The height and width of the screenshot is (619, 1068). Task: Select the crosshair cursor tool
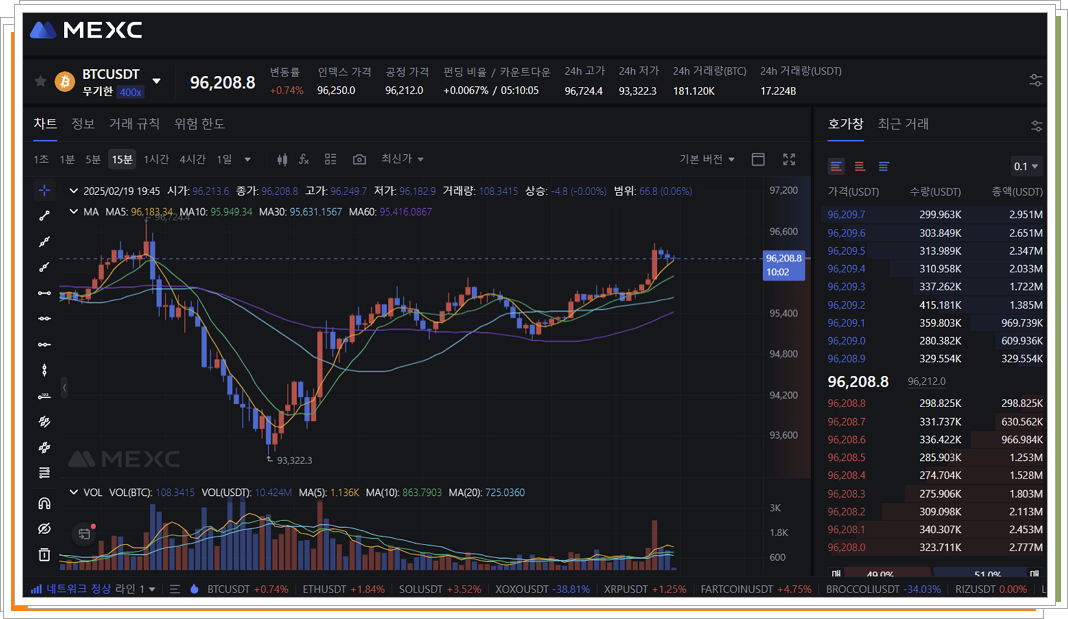pyautogui.click(x=44, y=190)
